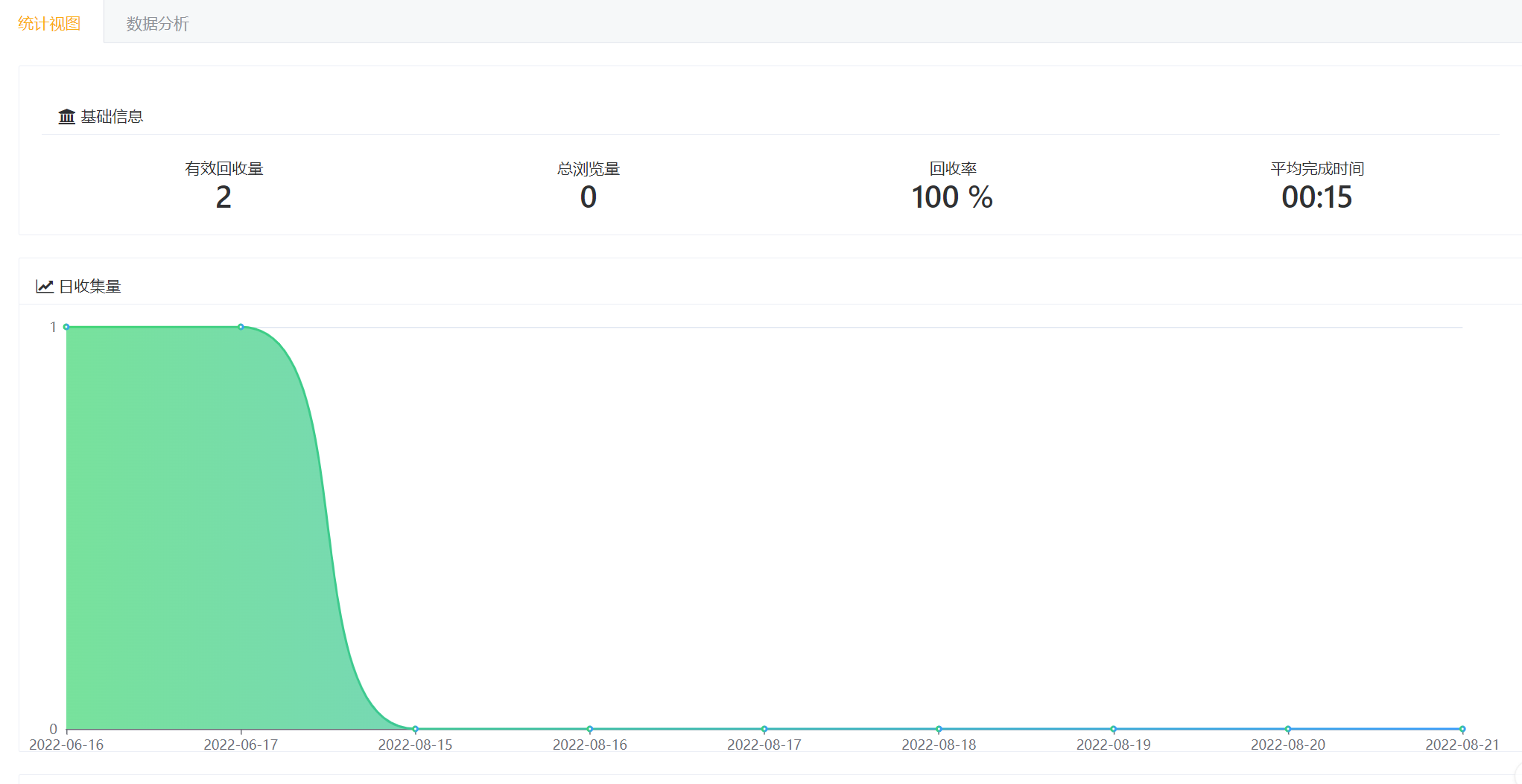Click the chart data point for 2022-08-16
Viewport: 1522px width, 784px height.
[590, 729]
